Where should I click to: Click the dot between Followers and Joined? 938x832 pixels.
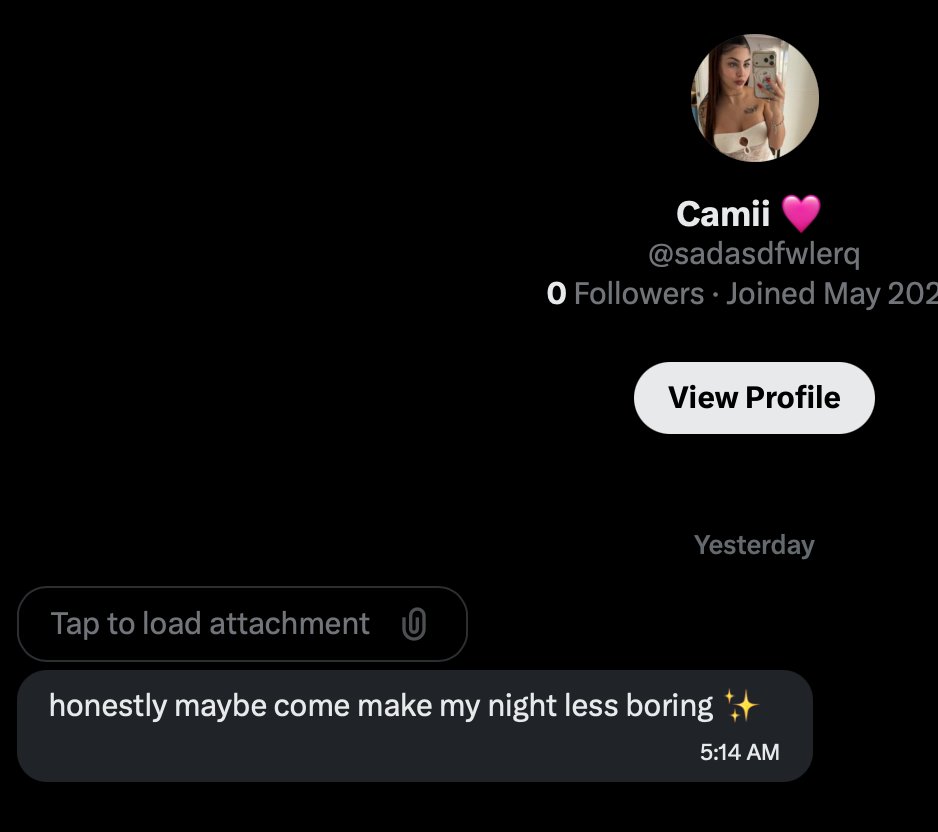pyautogui.click(x=715, y=294)
